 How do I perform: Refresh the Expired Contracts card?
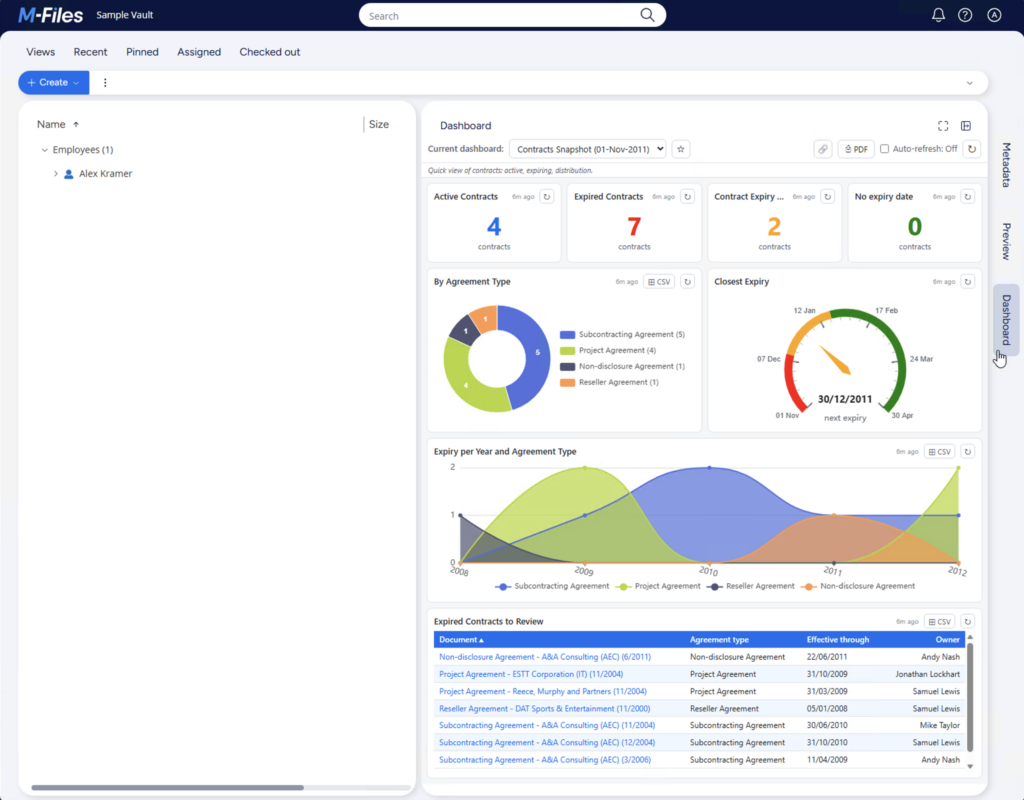pyautogui.click(x=687, y=197)
